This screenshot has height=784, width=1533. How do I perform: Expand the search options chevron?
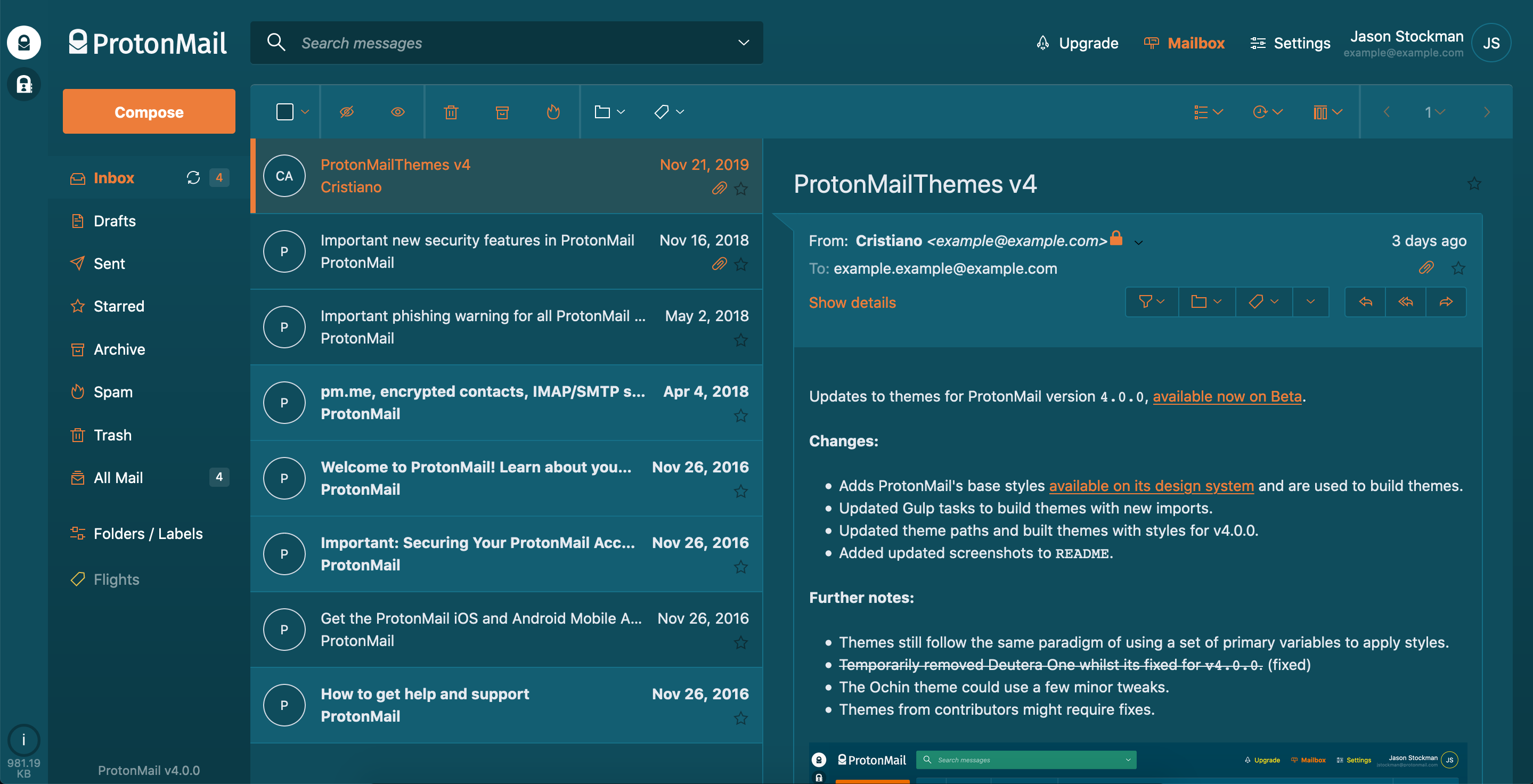pyautogui.click(x=743, y=42)
